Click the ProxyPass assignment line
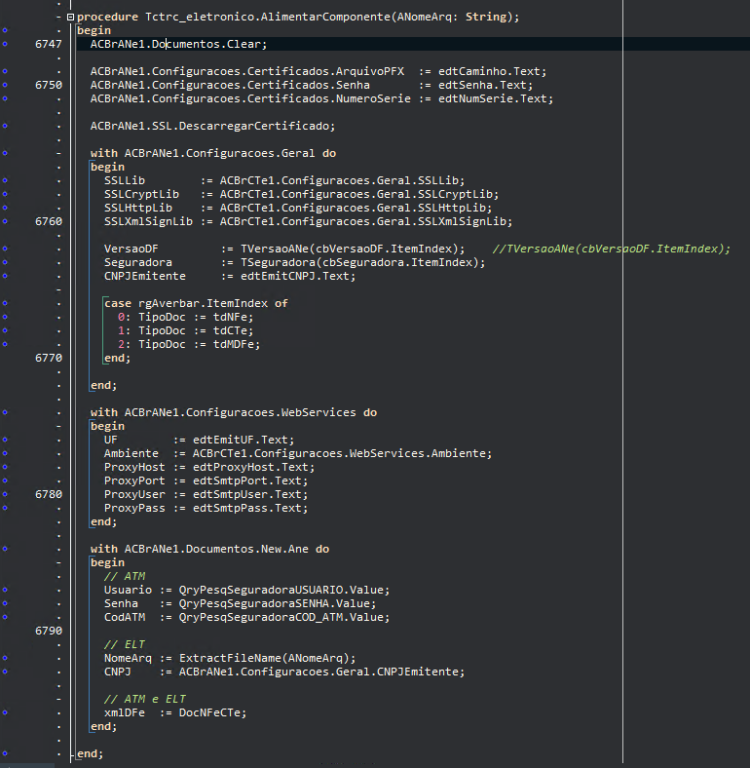750x768 pixels. coord(206,508)
